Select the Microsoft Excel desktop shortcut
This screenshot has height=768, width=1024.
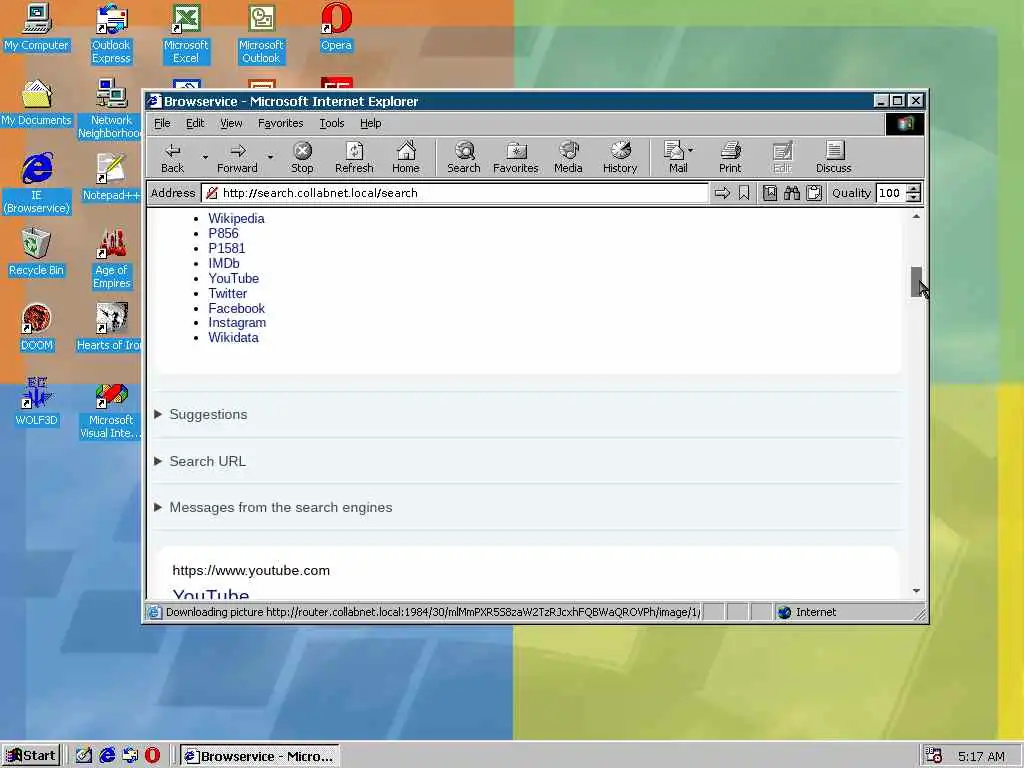click(x=186, y=34)
